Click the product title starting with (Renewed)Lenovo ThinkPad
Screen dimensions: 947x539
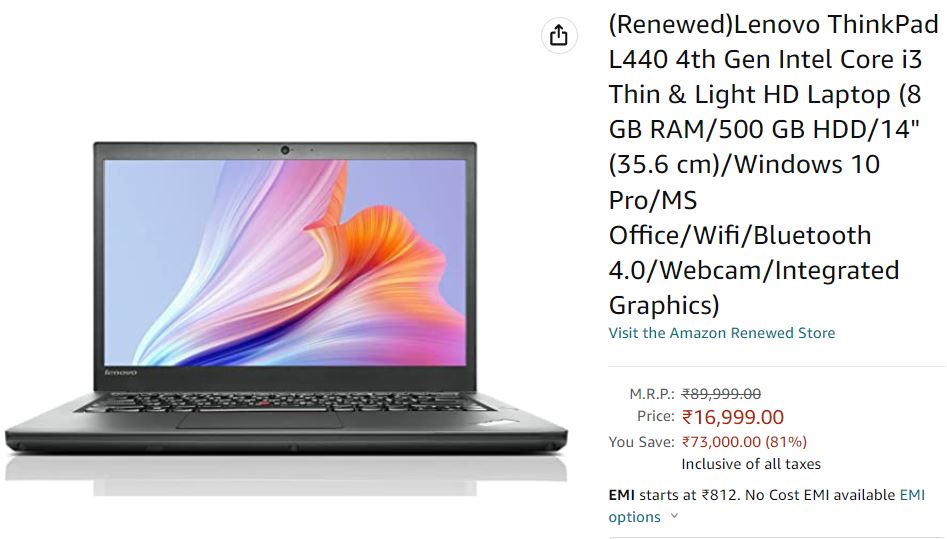tap(774, 165)
